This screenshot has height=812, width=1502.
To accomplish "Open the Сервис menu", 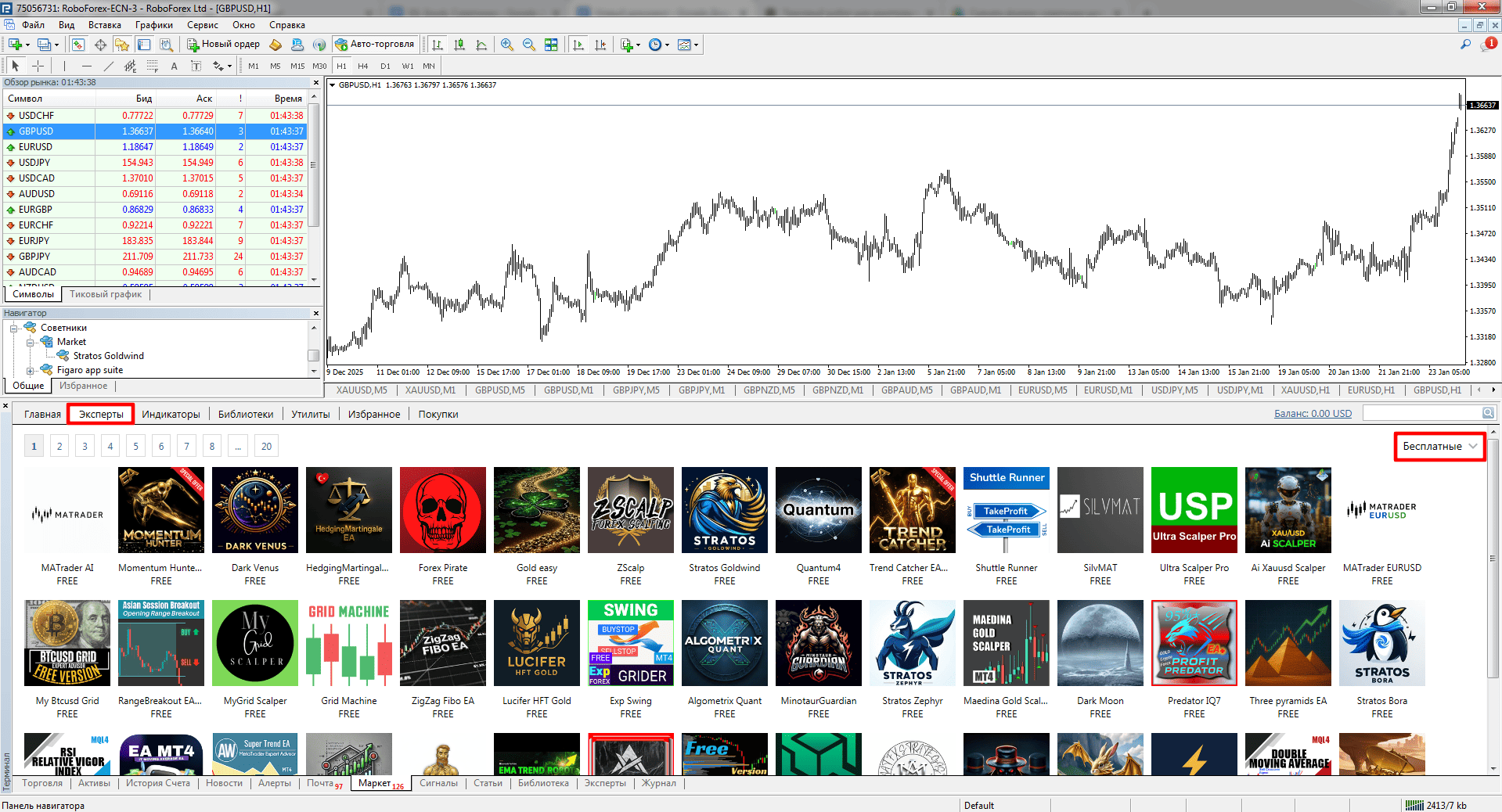I will (202, 25).
